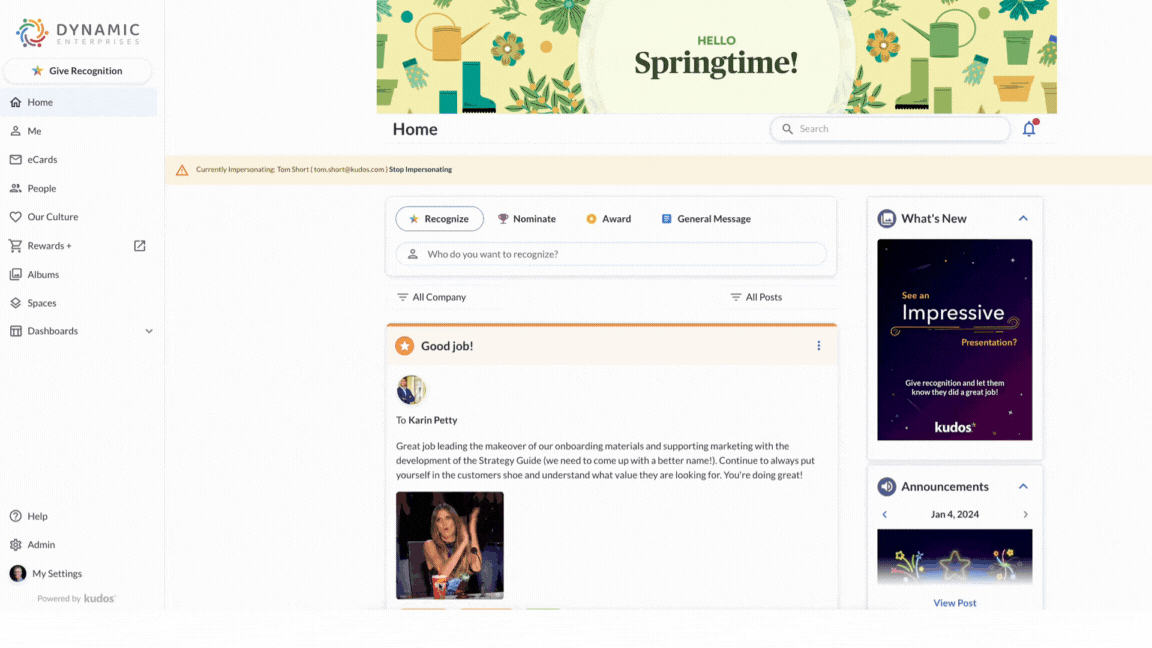Viewport: 1152px width, 648px height.
Task: Click the Give Recognition button
Action: 77,71
